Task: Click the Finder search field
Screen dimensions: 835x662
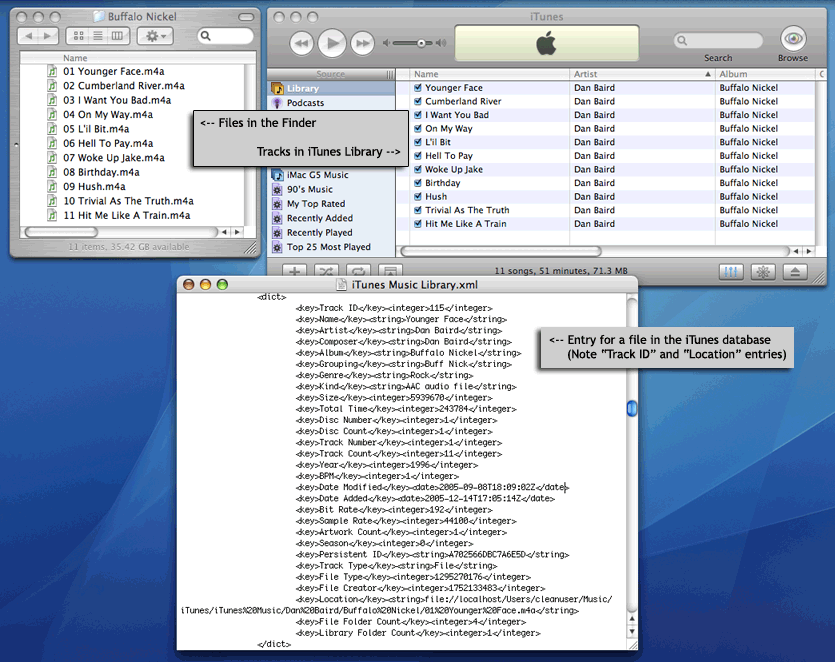Action: click(x=225, y=36)
